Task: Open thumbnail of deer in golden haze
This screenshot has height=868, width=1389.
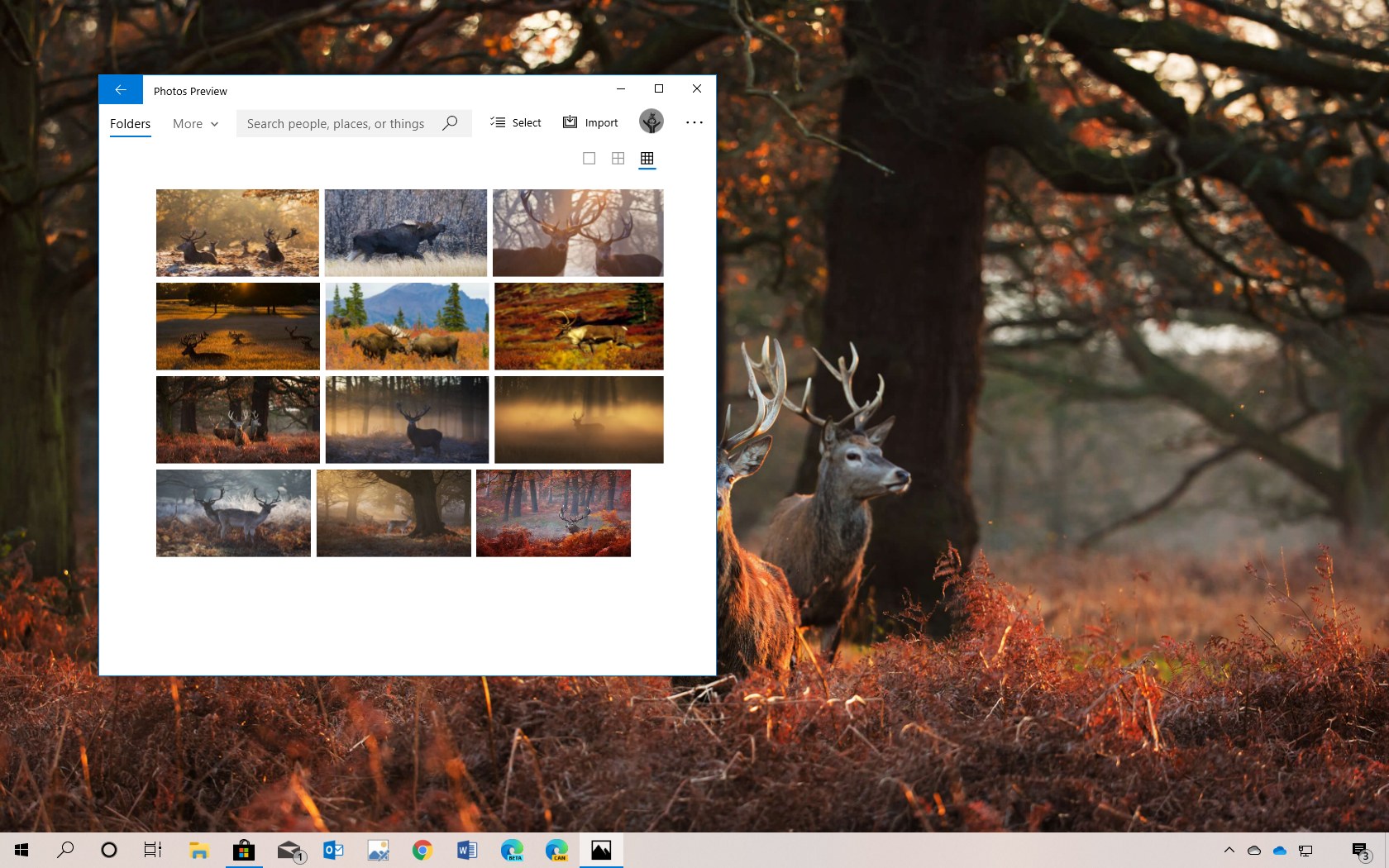Action: tap(579, 420)
